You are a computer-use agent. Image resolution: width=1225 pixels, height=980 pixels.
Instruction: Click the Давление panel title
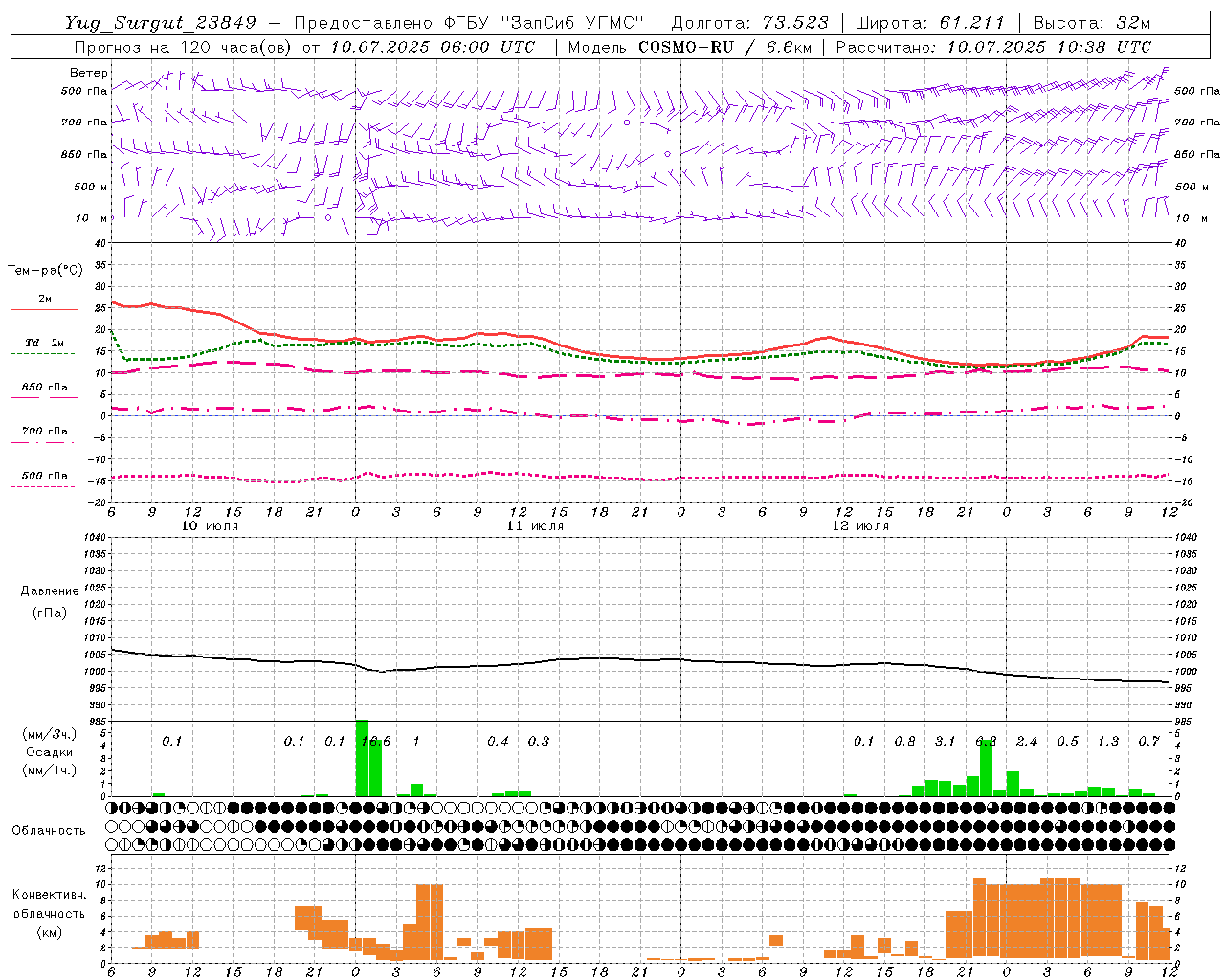point(50,590)
